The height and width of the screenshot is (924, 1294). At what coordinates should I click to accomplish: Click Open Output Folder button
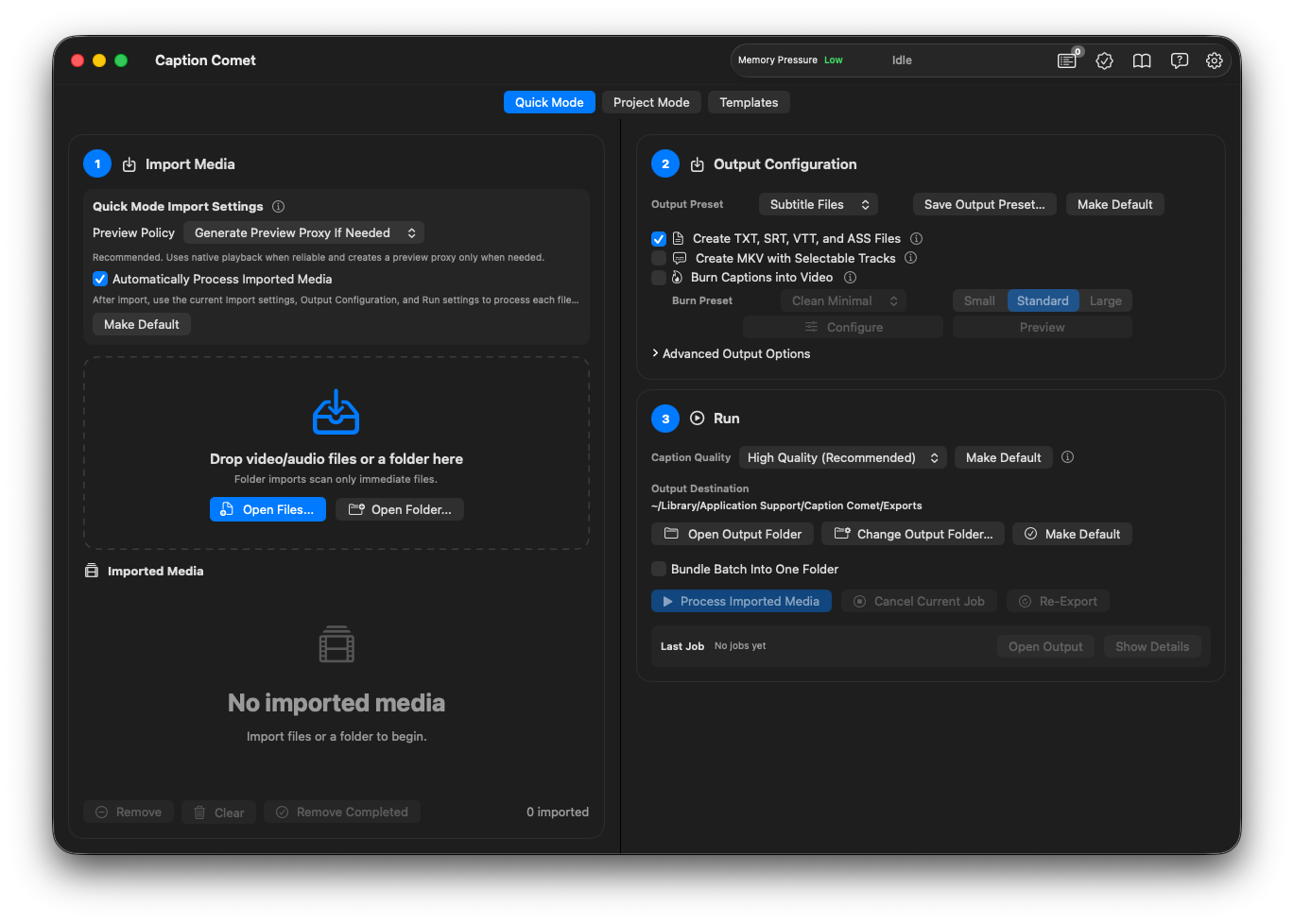[x=733, y=534]
